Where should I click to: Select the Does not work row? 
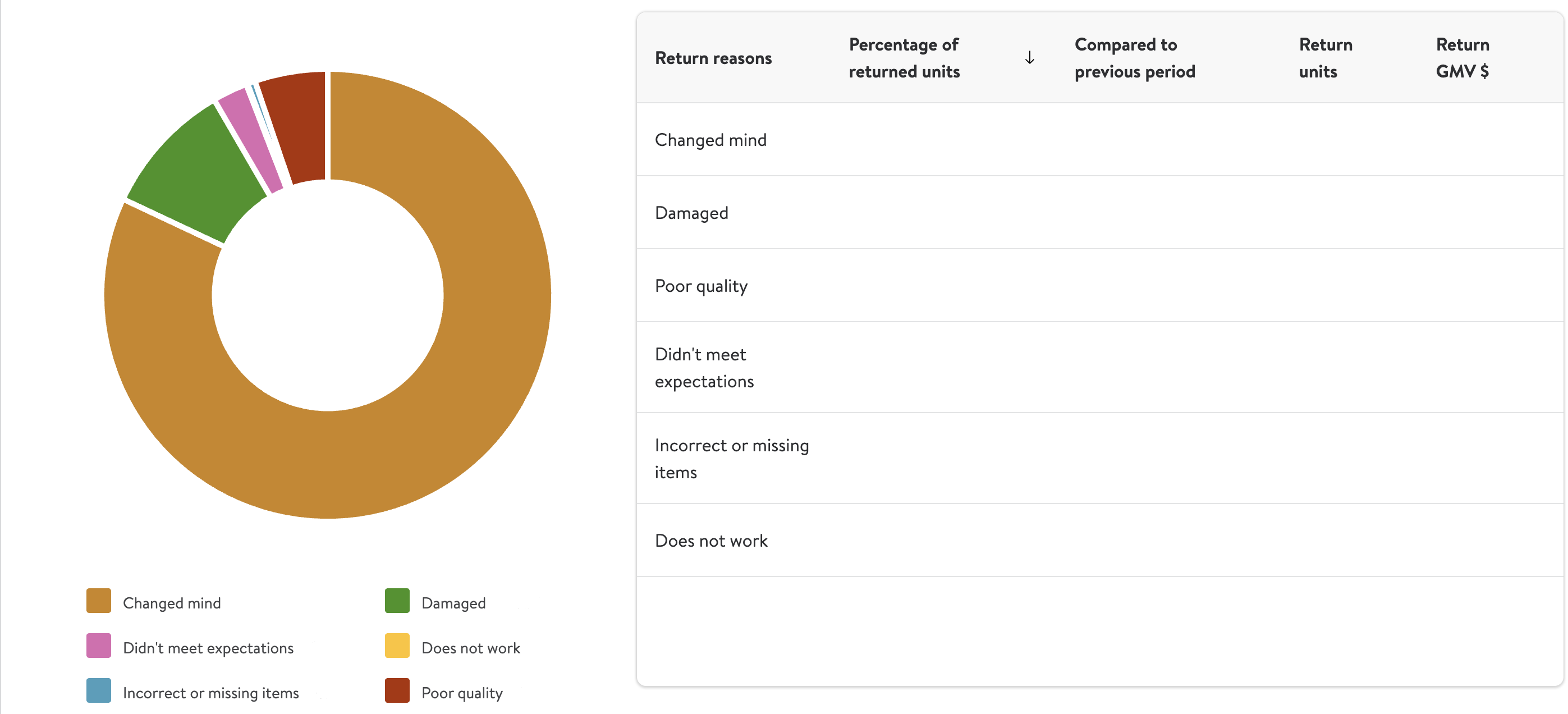point(1099,541)
